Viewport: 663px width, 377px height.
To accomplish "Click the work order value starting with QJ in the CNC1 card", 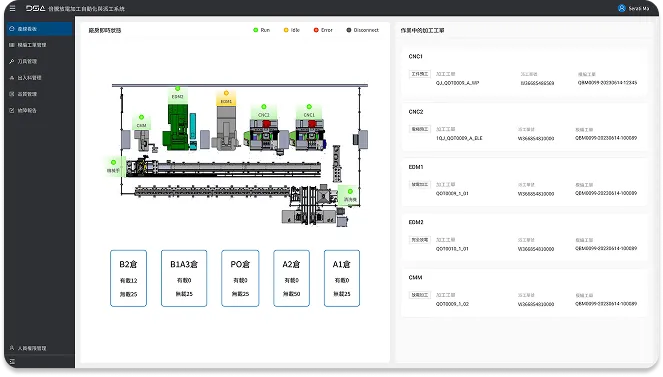I will [457, 83].
